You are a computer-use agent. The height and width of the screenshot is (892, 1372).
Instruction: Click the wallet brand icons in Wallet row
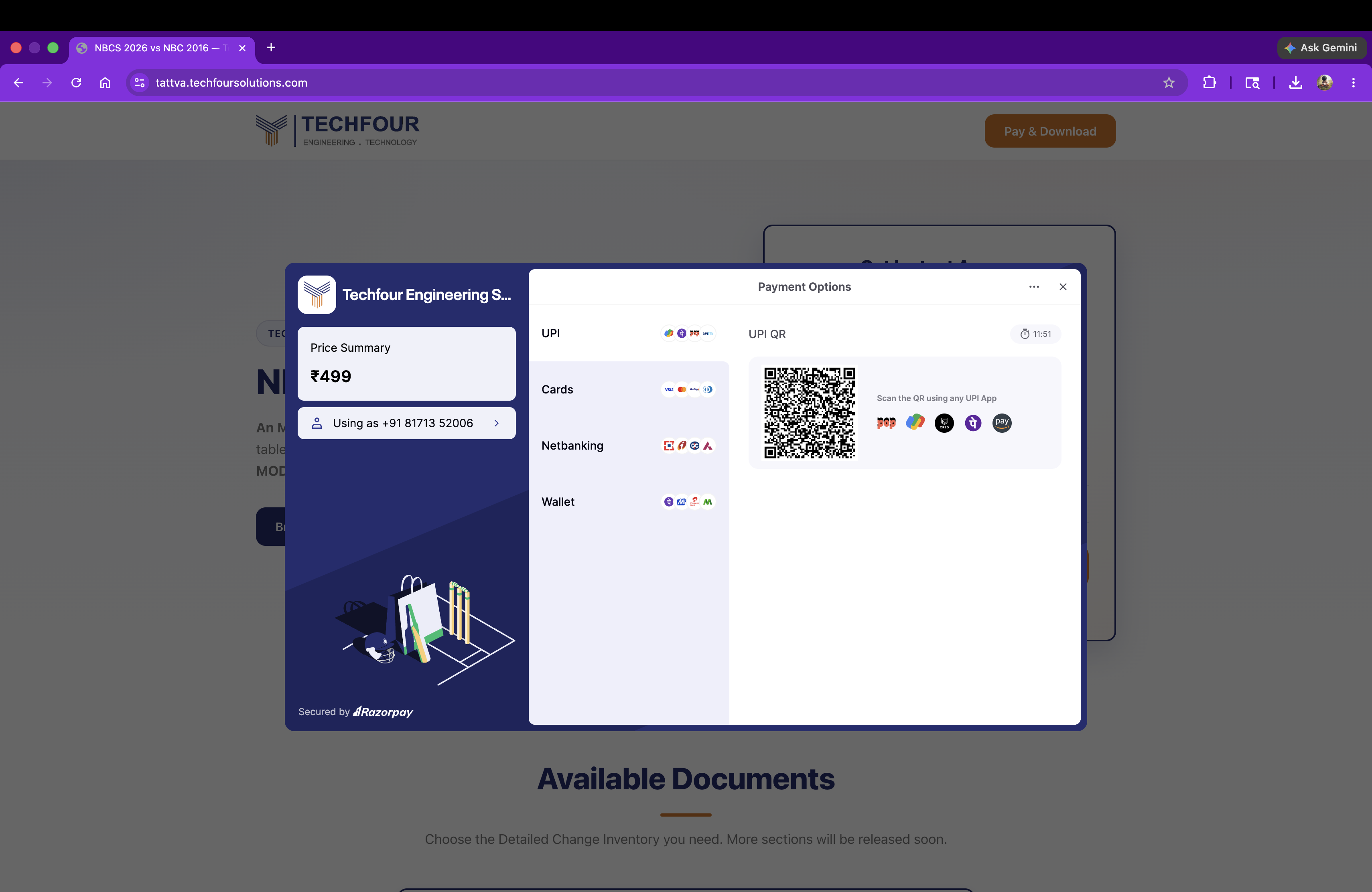[688, 502]
